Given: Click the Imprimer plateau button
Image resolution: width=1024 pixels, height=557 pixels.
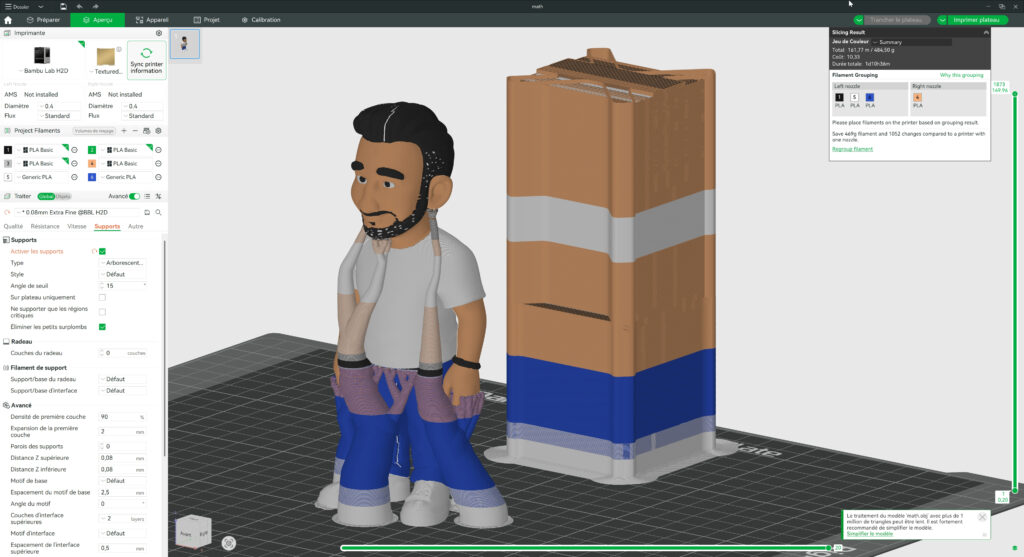Looking at the screenshot, I should (x=977, y=20).
